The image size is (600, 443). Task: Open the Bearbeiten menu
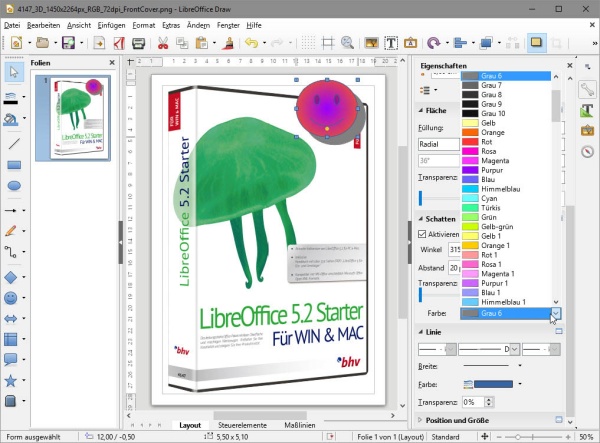click(x=43, y=25)
